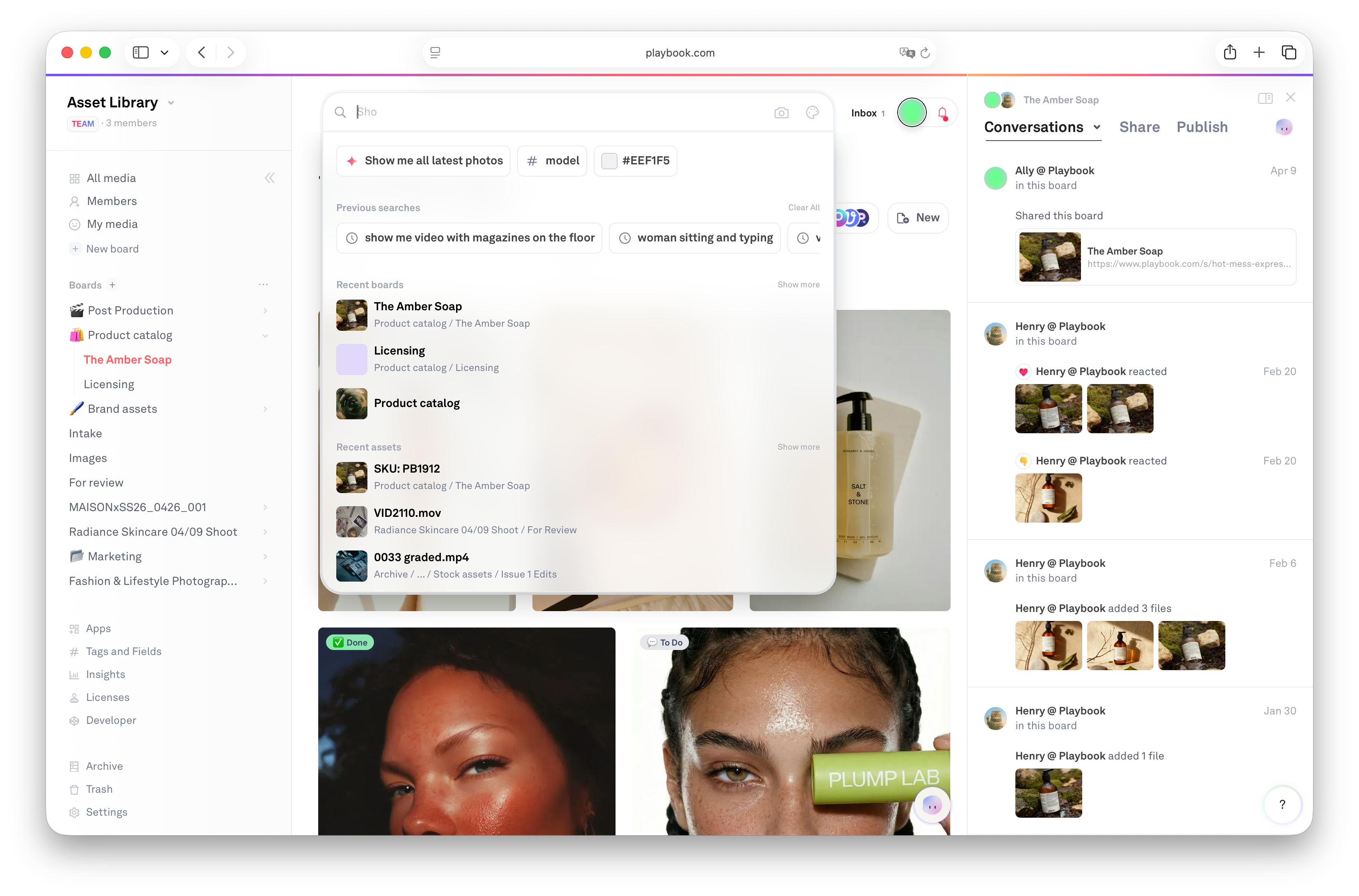Click the camera image search icon
The height and width of the screenshot is (896, 1359).
coord(781,113)
